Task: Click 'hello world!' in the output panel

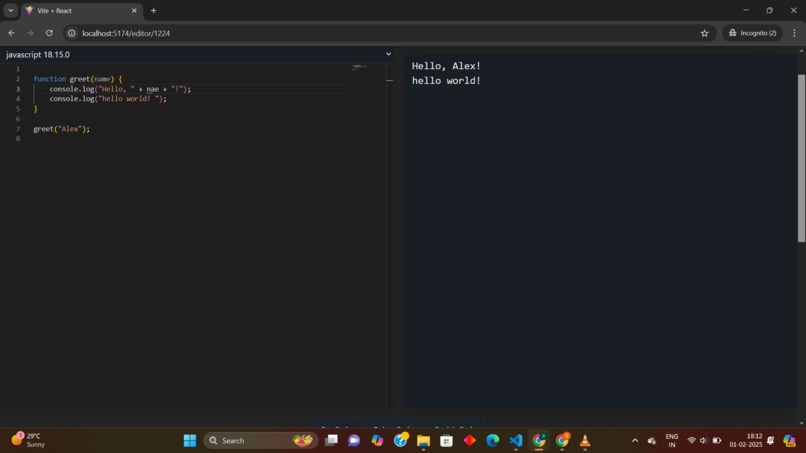Action: coord(446,81)
